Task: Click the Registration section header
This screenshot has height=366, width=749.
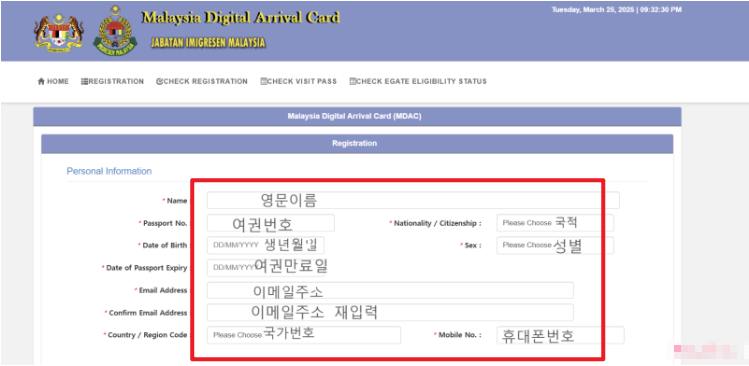Action: tap(357, 143)
